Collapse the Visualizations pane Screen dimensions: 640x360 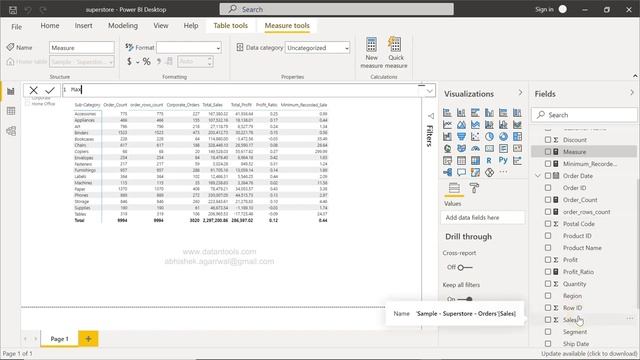[520, 93]
